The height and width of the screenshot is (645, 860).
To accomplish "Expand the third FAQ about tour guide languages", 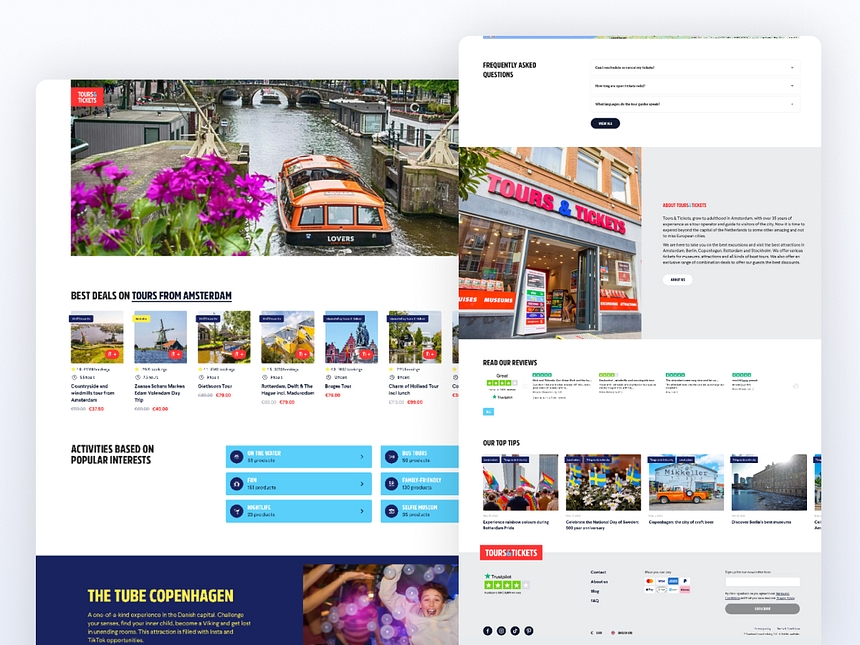I will tap(792, 104).
